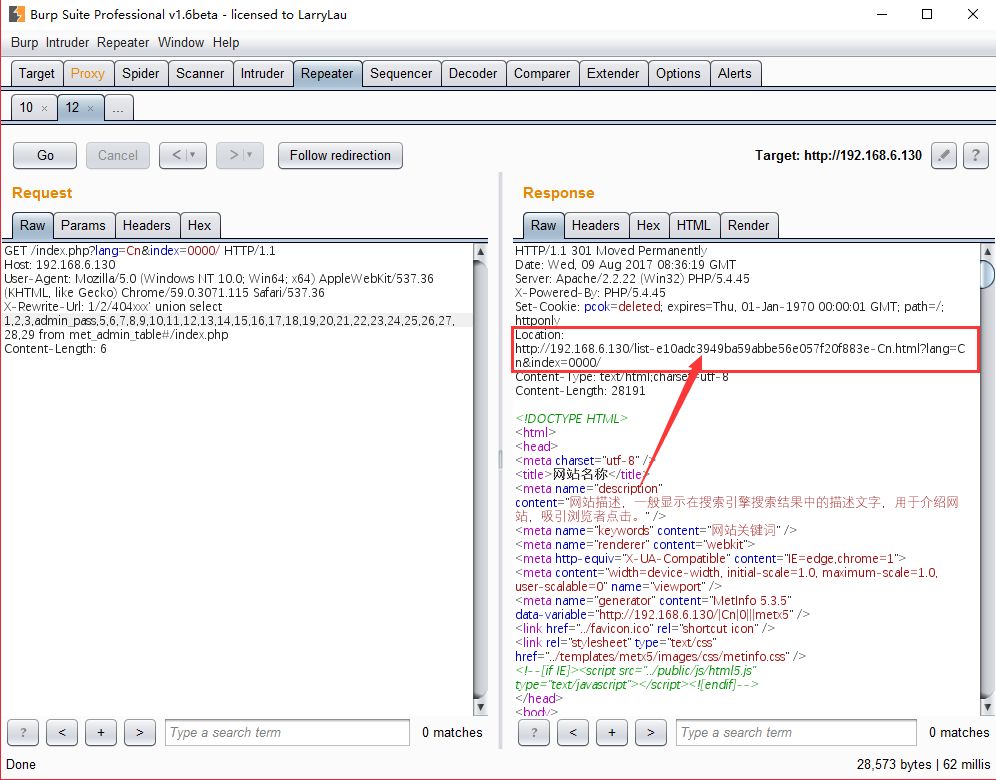Close Repeater tab 12 with its x

90,109
